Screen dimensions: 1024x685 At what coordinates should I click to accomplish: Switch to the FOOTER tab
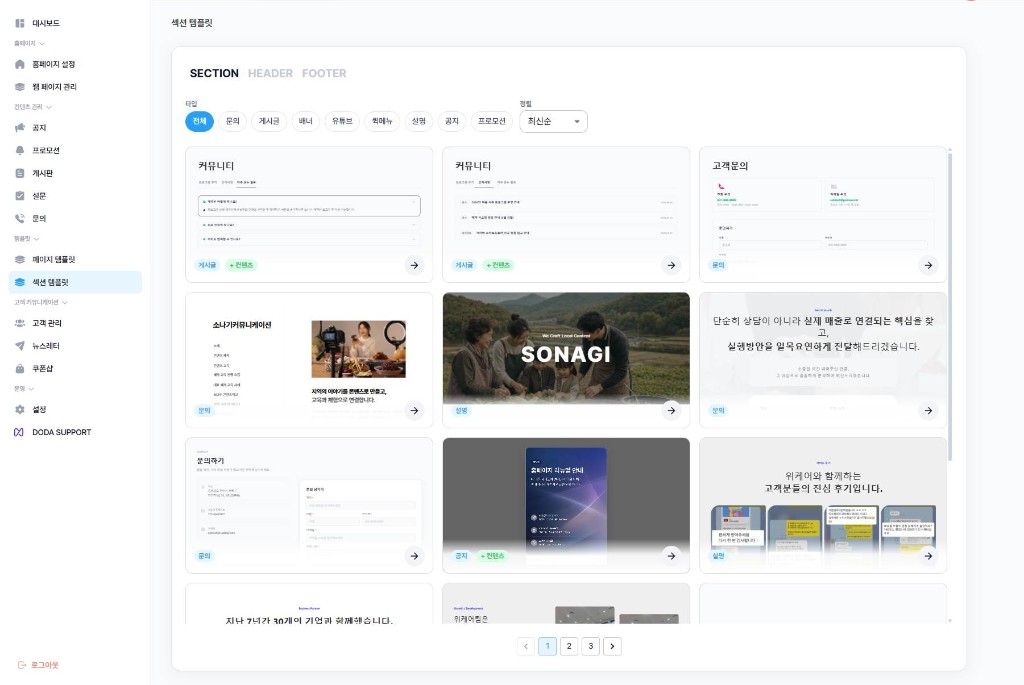click(324, 73)
